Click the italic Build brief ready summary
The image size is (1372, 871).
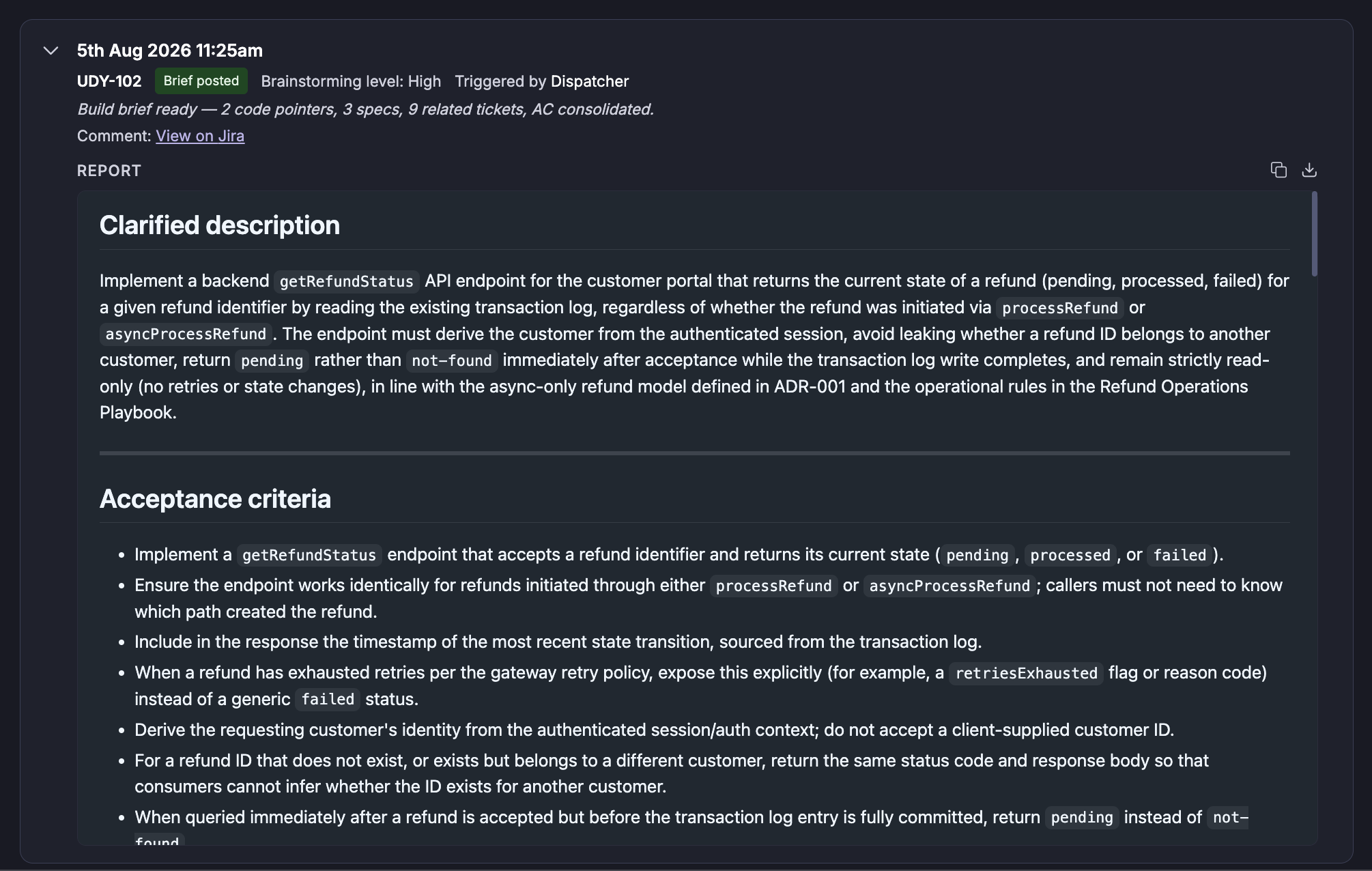pyautogui.click(x=365, y=109)
